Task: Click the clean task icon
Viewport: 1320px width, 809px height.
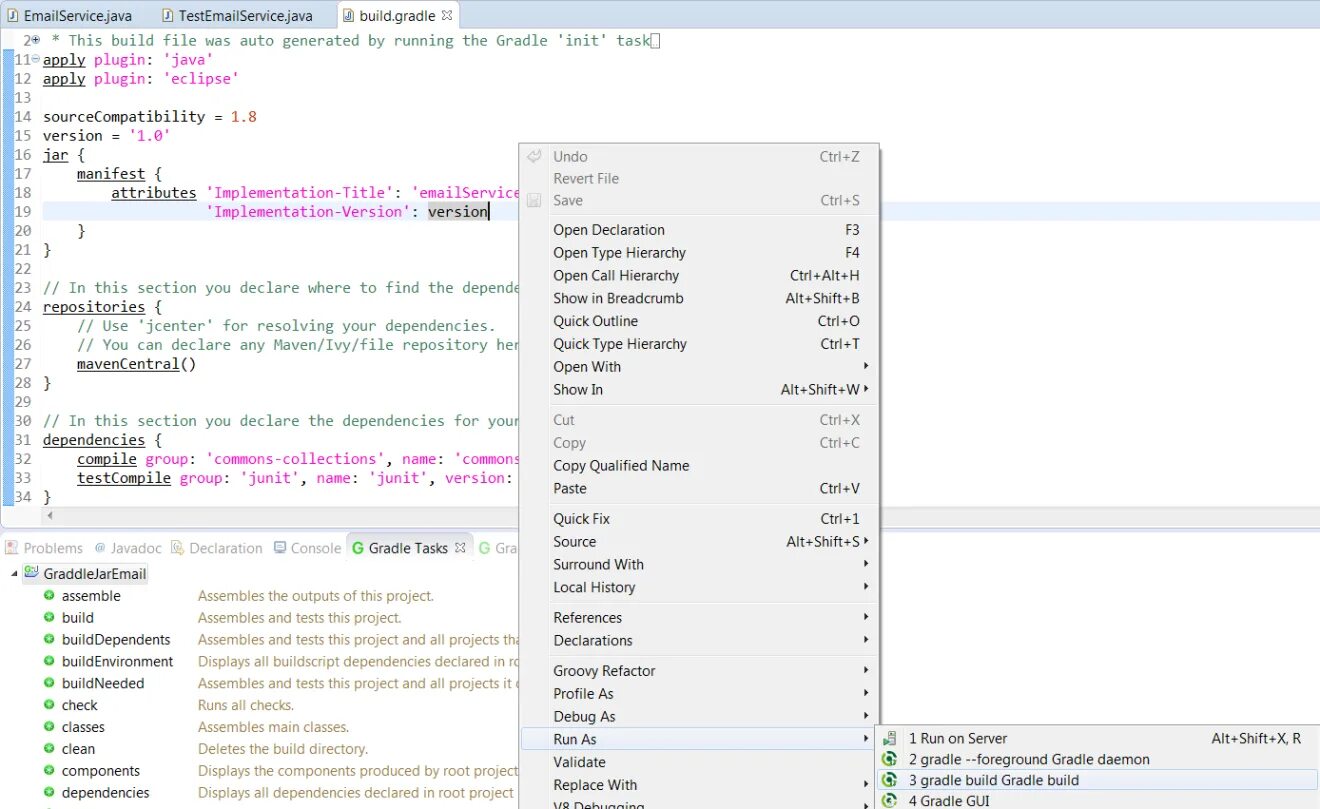Action: (49, 749)
